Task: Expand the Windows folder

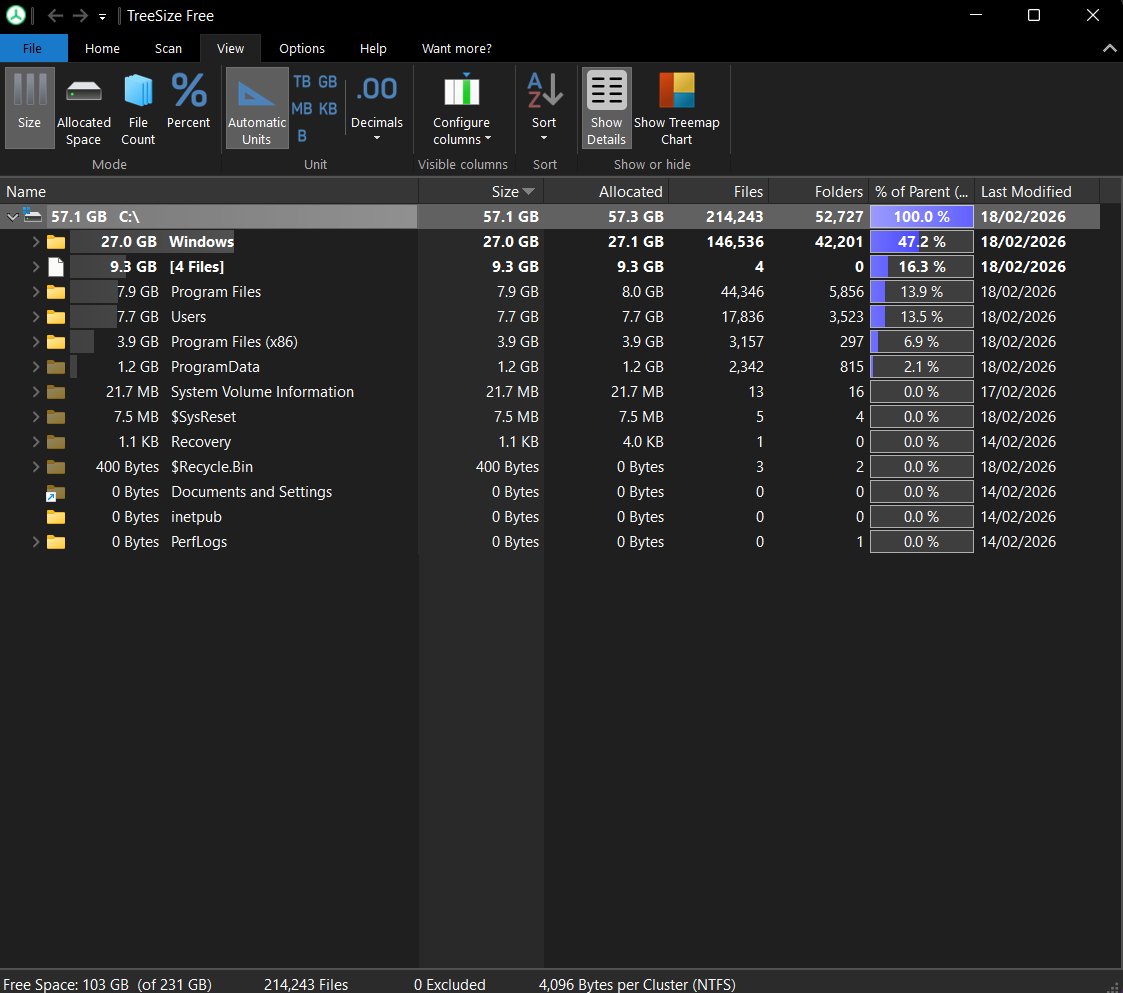Action: pos(36,241)
